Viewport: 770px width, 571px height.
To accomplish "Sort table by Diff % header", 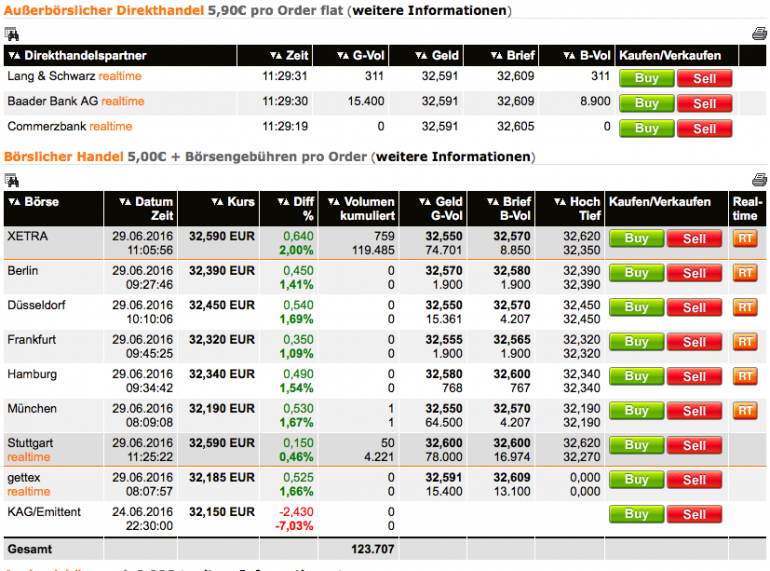I will tap(296, 209).
